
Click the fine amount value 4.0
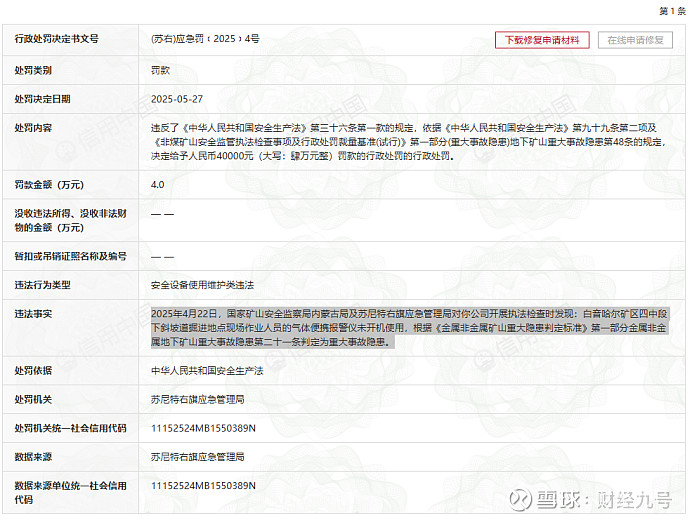coord(158,185)
